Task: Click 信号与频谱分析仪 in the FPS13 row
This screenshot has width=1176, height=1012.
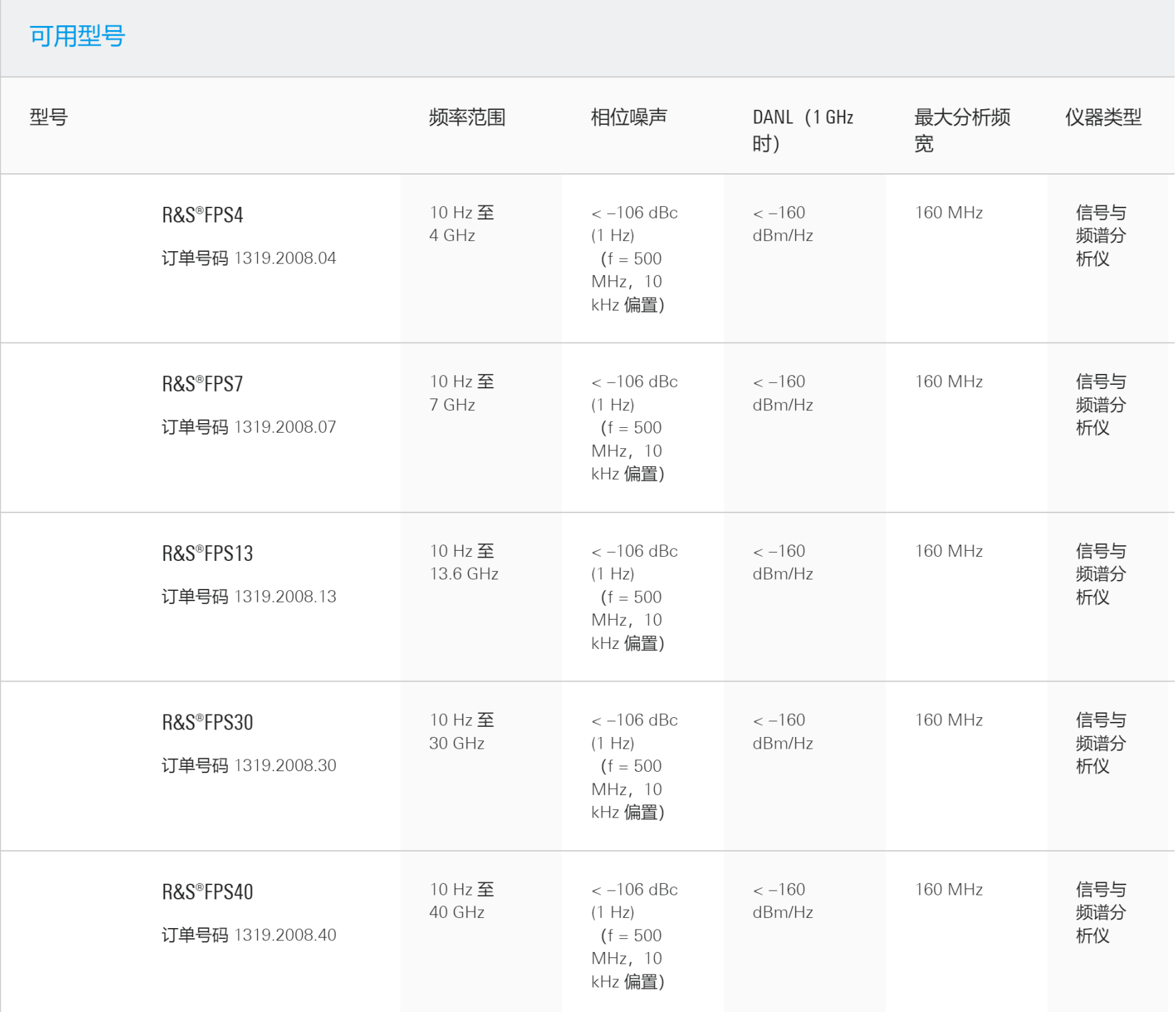Action: (x=1101, y=574)
